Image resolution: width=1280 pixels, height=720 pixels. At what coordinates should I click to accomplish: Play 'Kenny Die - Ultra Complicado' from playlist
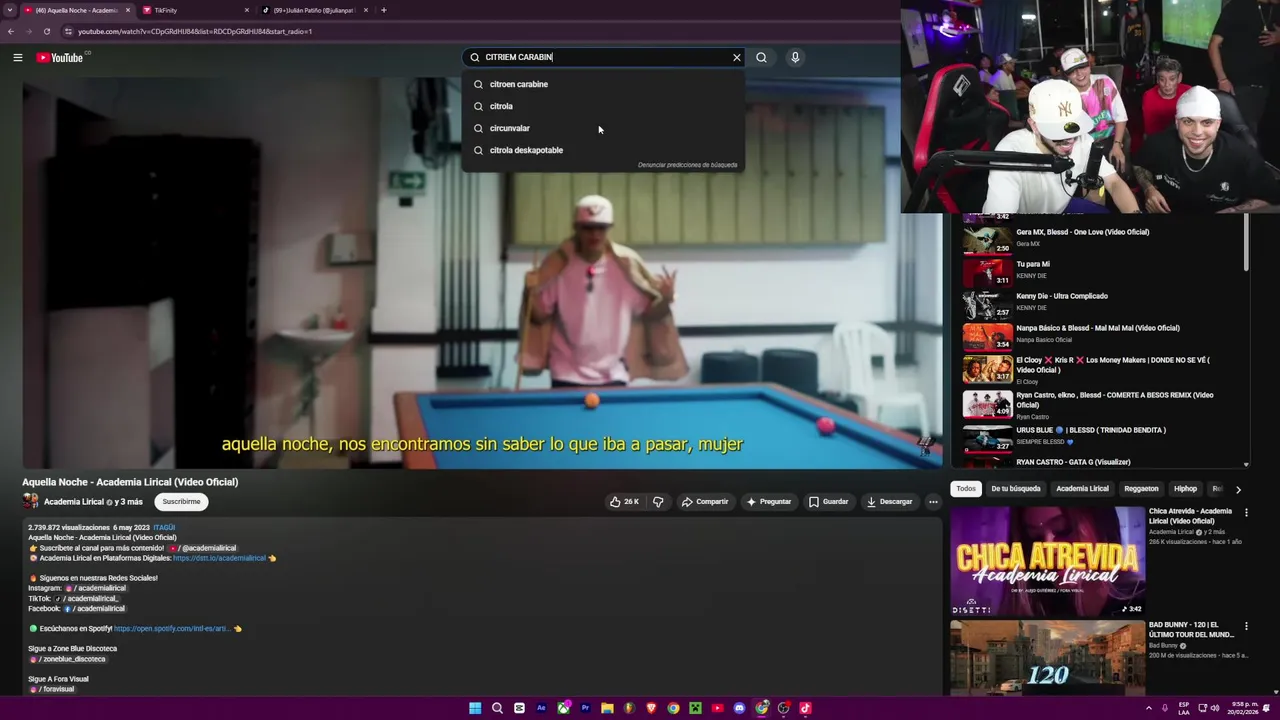coord(1100,302)
